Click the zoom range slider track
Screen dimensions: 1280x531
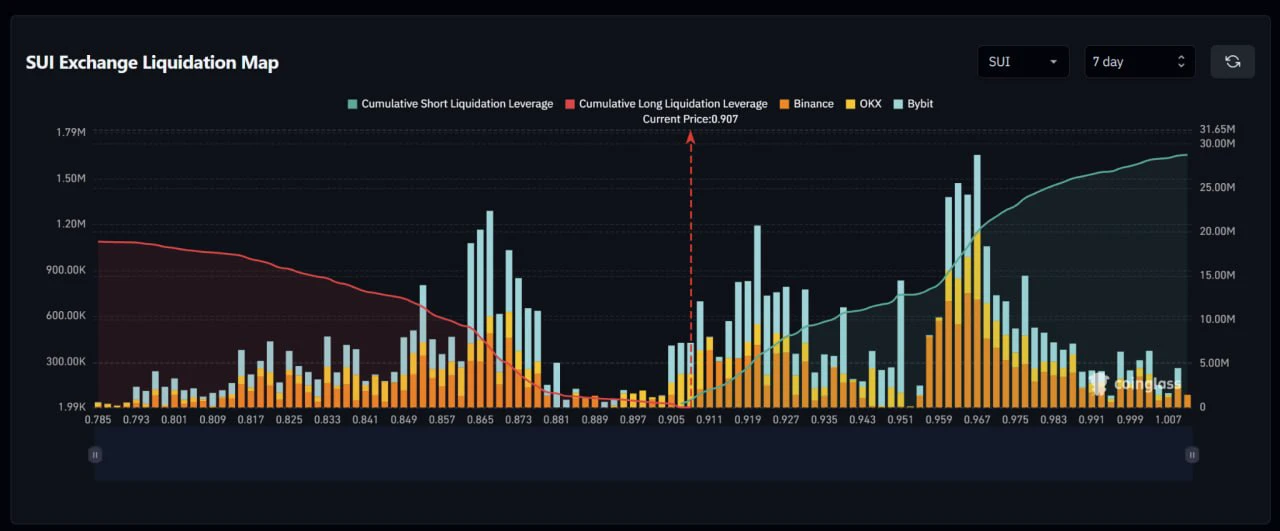pyautogui.click(x=643, y=455)
